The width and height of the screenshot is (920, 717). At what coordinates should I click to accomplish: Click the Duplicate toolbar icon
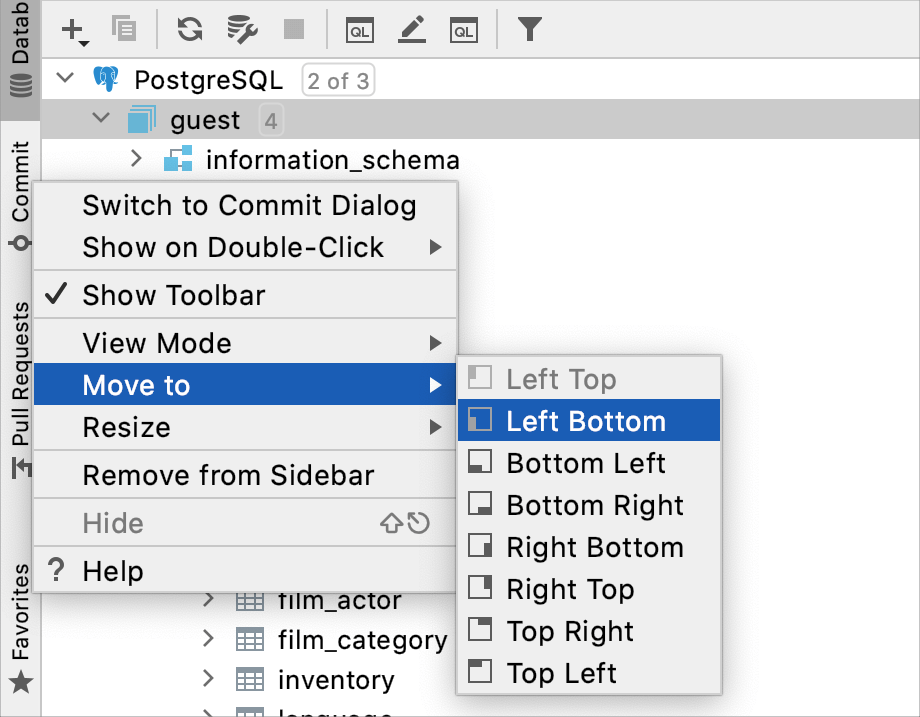point(123,30)
